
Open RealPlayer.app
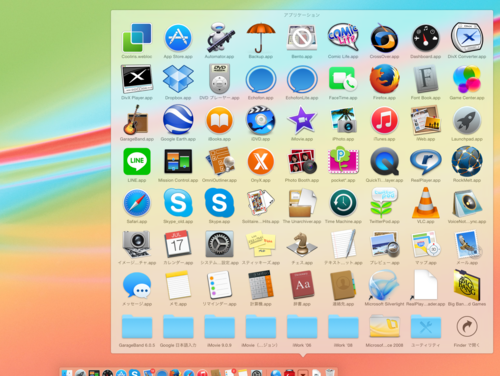click(426, 161)
